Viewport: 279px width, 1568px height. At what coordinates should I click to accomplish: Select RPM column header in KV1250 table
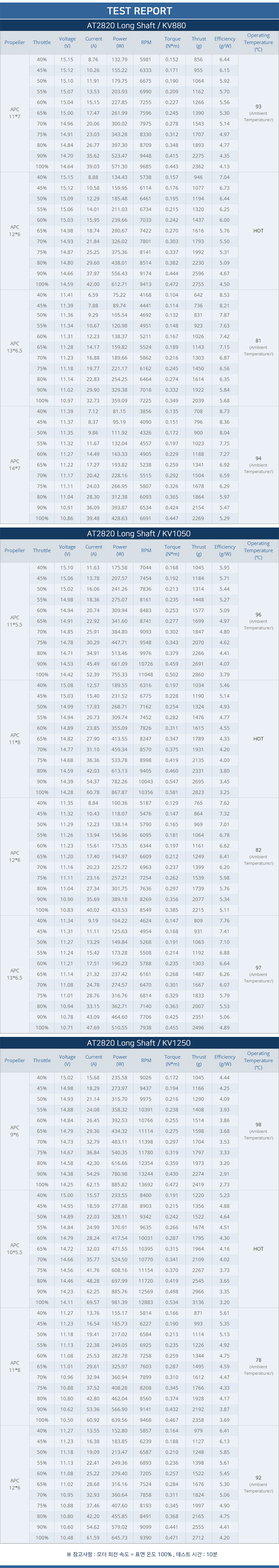146,1060
